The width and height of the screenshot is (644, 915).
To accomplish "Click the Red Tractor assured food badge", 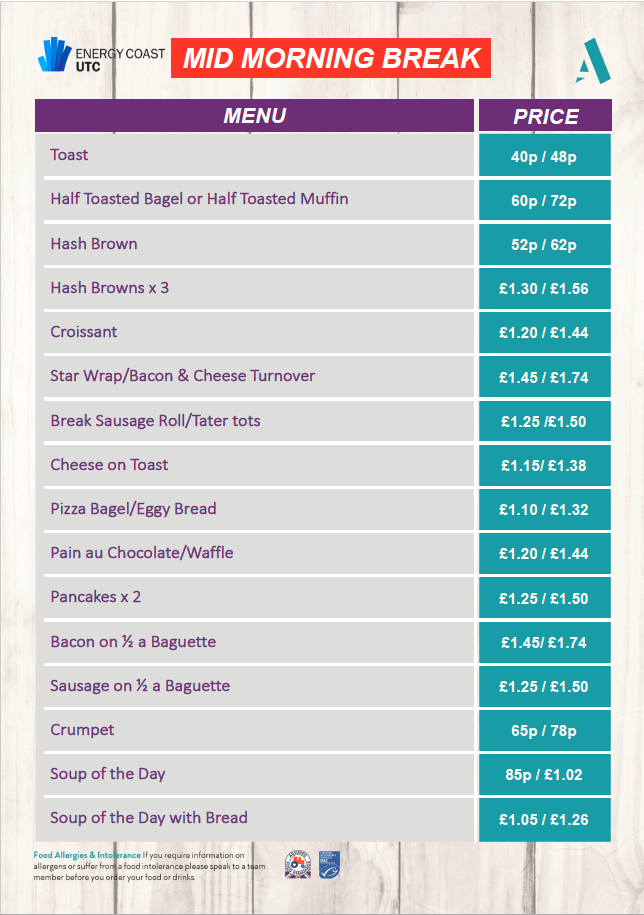I will point(298,864).
